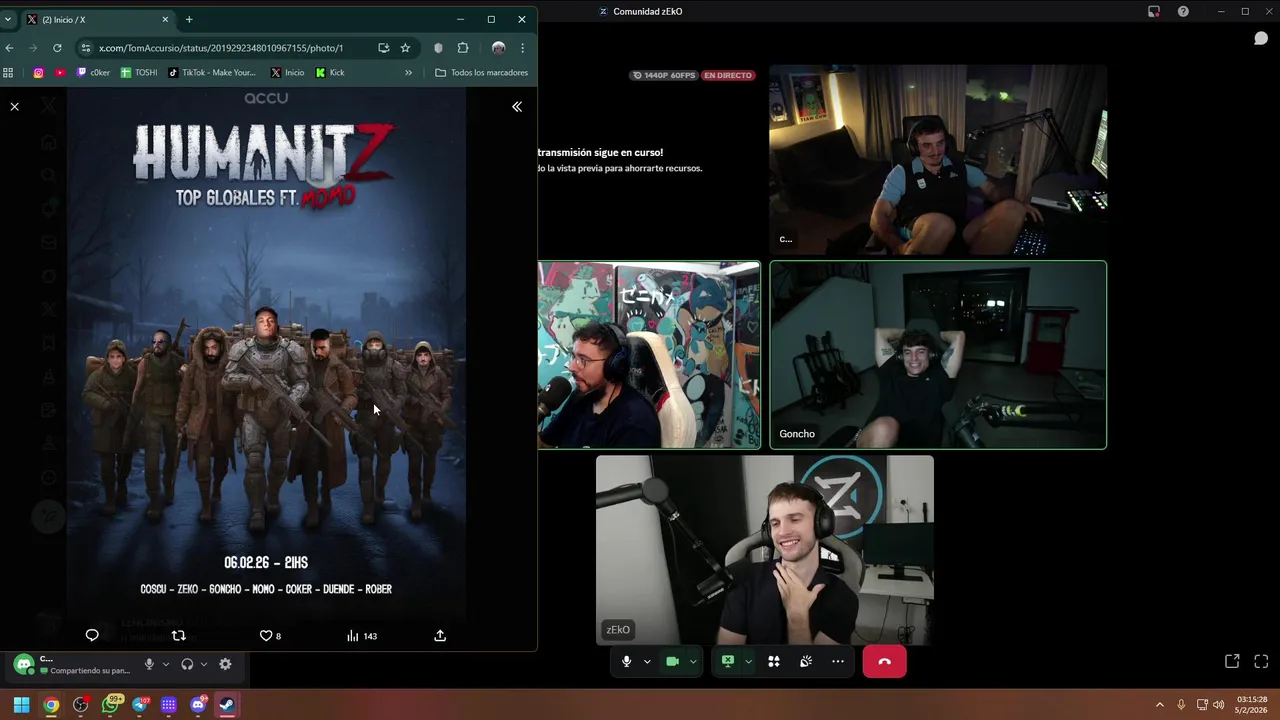
Task: Install app icon in address bar
Action: click(384, 48)
